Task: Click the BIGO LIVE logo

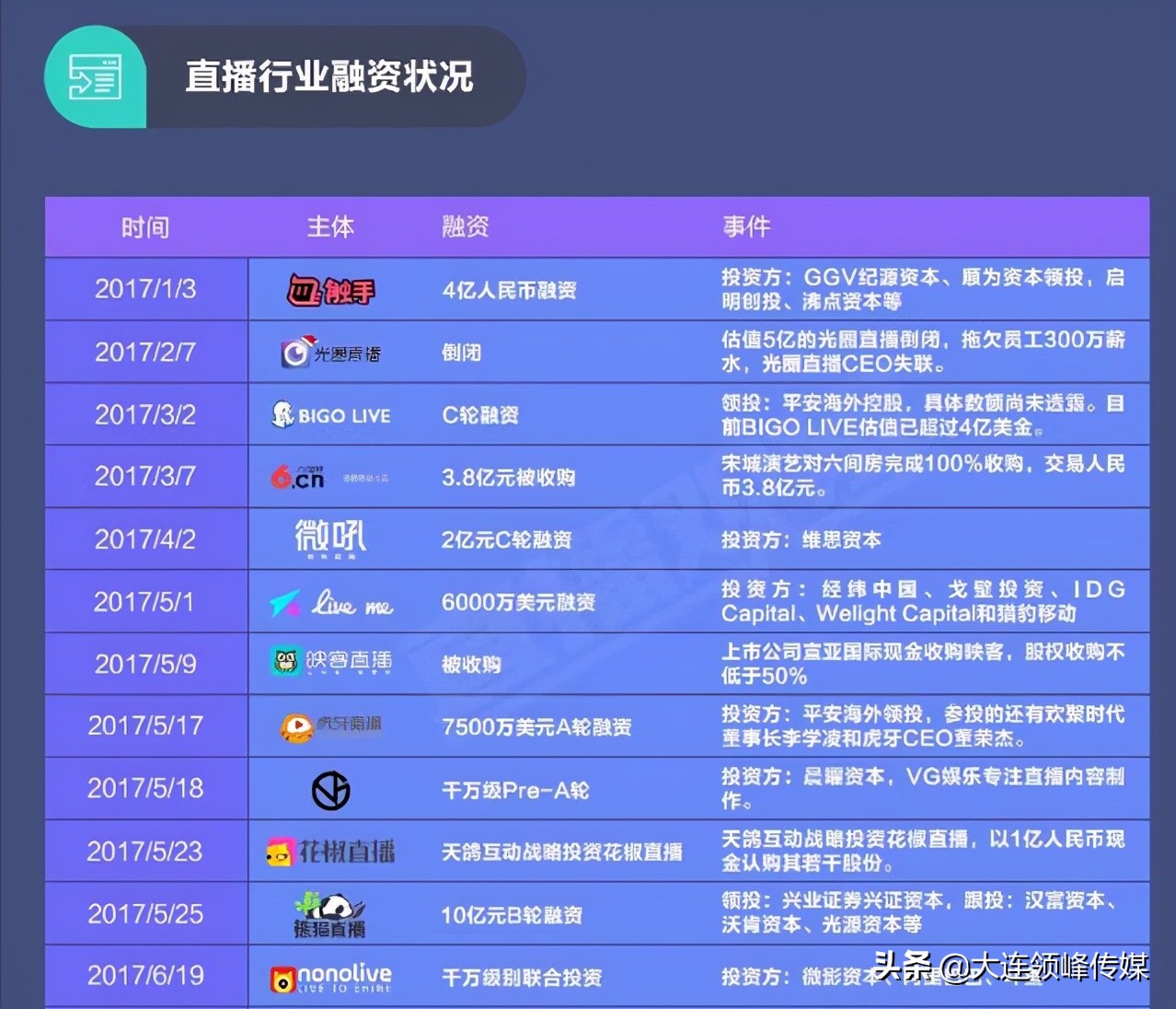Action: pyautogui.click(x=330, y=415)
